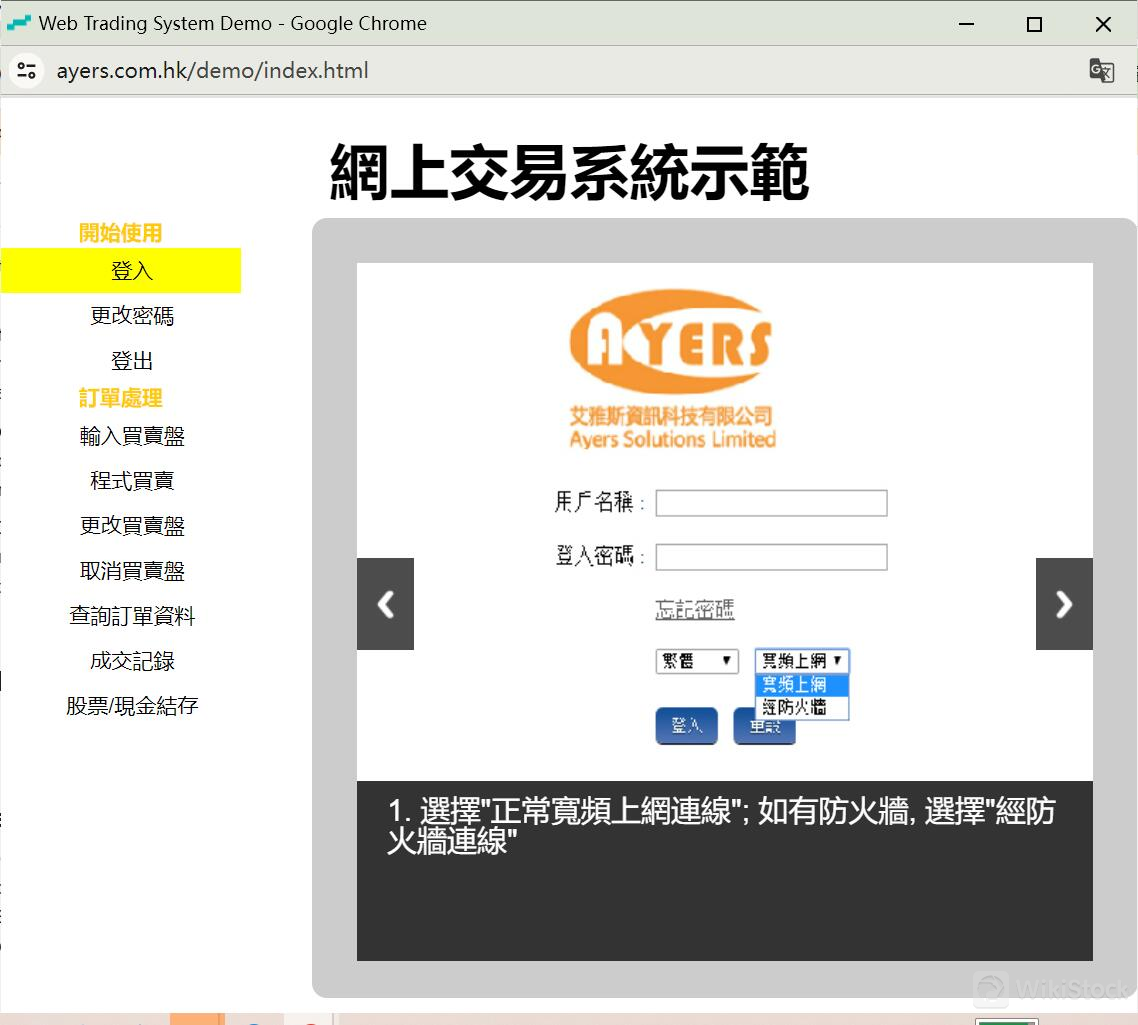Open 取消買賣盤 menu item
This screenshot has width=1138, height=1025.
[x=132, y=571]
